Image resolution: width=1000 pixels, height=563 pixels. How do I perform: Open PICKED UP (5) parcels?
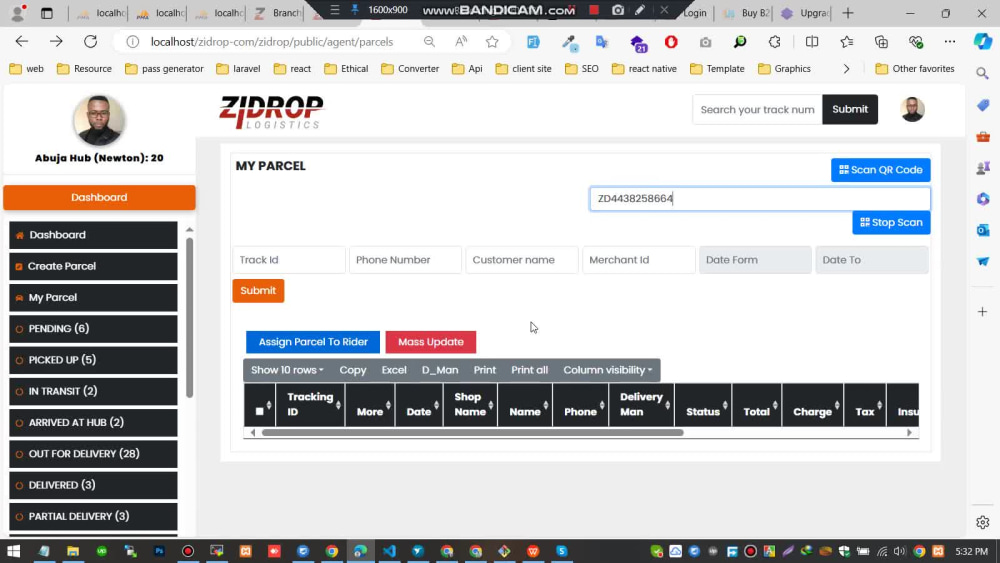click(93, 360)
